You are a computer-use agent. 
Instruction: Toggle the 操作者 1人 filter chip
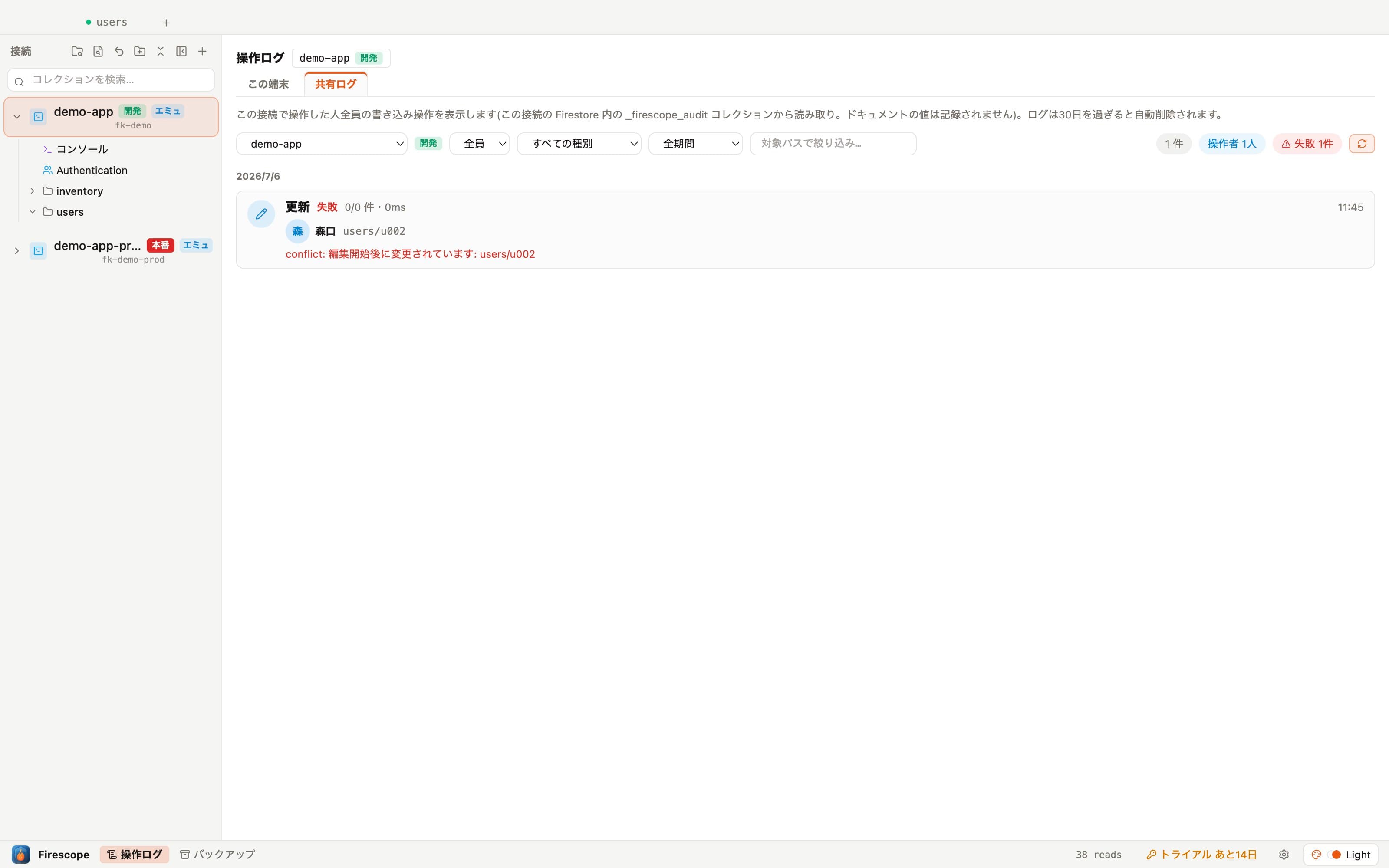(x=1232, y=144)
